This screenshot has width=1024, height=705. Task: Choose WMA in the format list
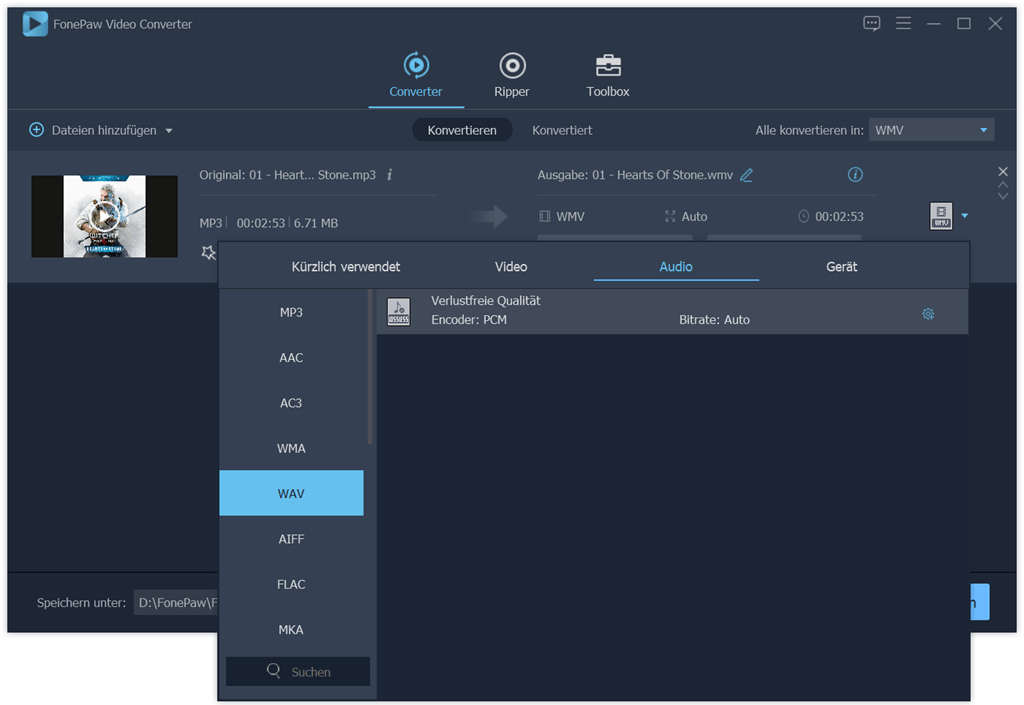[x=291, y=448]
